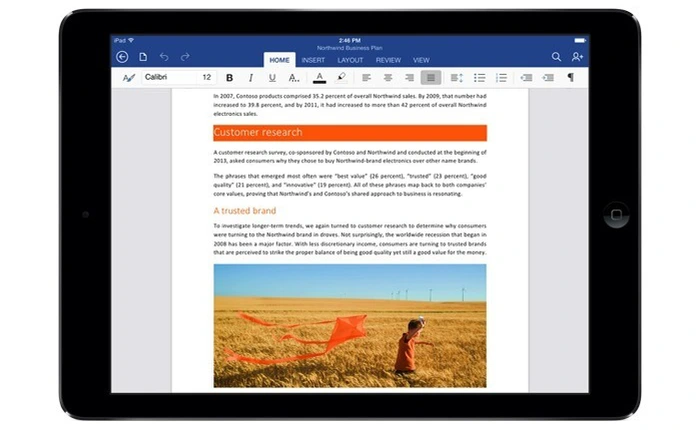Image resolution: width=700 pixels, height=430 pixels.
Task: Place cursor in 'The phrases that emerged' paragraph
Action: (350, 185)
